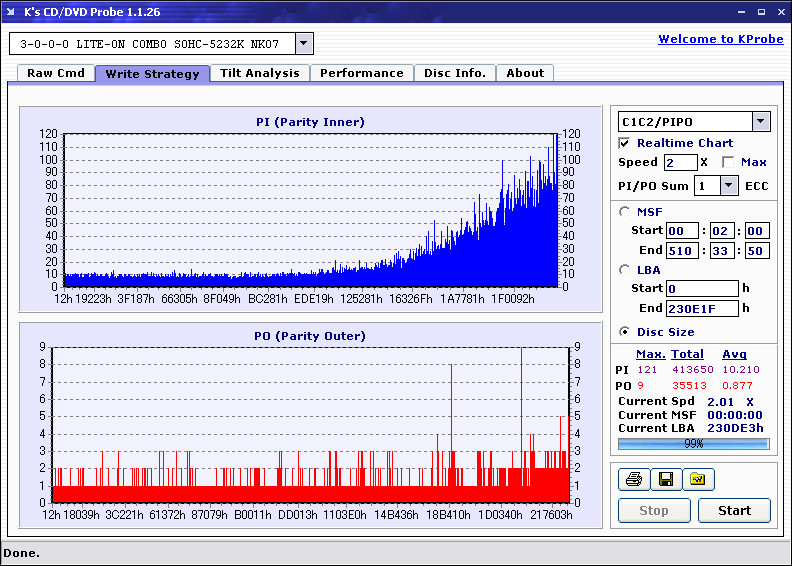Click the save floppy disk icon
This screenshot has width=792, height=566.
point(666,479)
